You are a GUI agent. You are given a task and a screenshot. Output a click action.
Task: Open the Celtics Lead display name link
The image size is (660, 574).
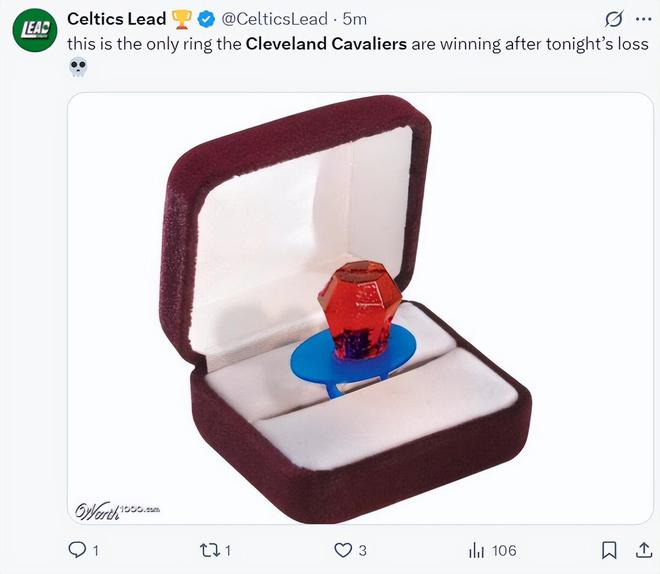[x=116, y=19]
